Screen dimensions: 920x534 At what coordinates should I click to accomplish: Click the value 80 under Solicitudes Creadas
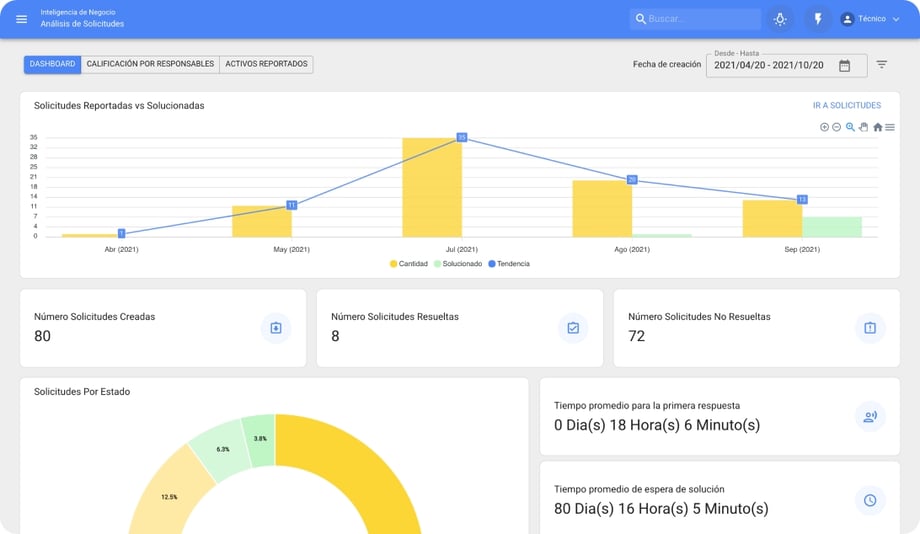point(42,336)
